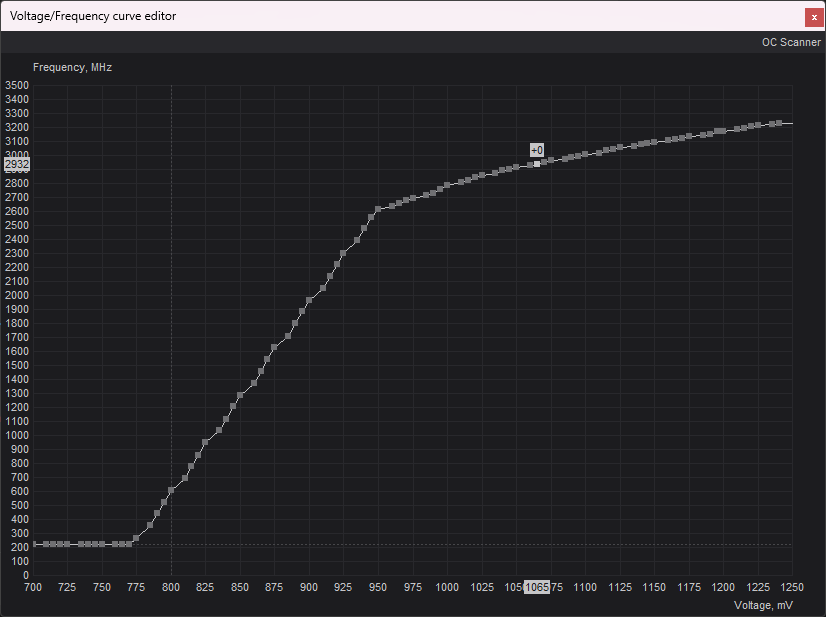
Task: Choose the curve point at 925 mV
Action: [x=343, y=254]
